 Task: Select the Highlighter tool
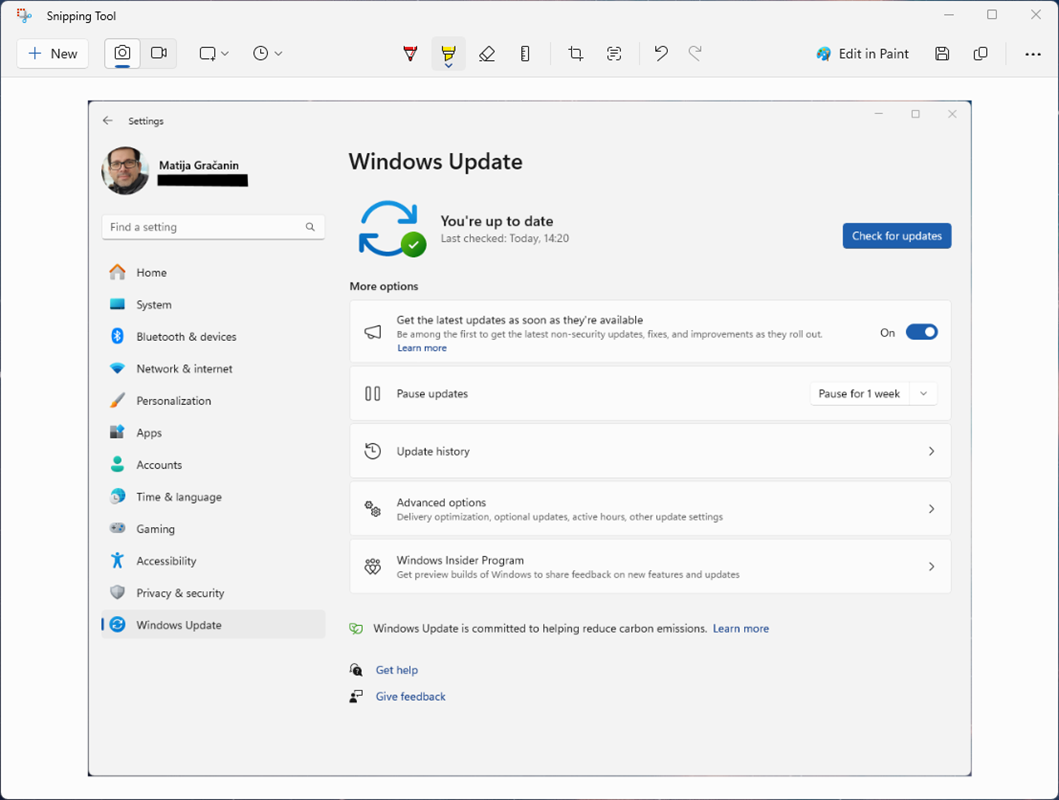coord(448,53)
